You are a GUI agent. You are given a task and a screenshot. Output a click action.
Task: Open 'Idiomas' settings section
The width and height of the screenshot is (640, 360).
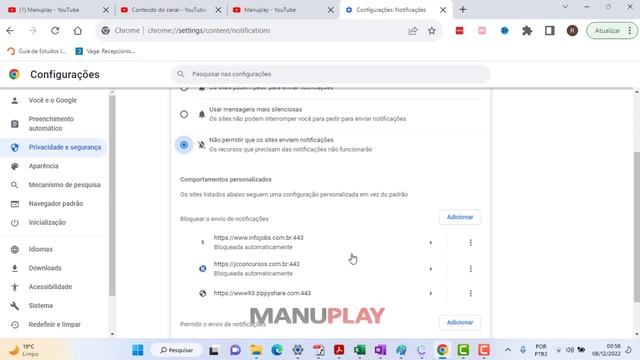[53, 249]
